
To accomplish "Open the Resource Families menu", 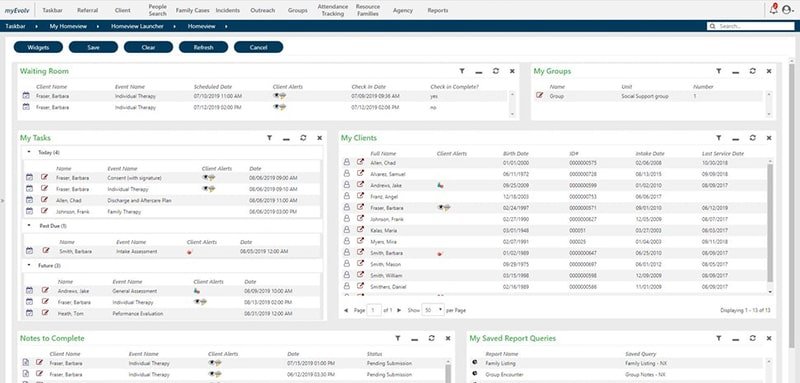I will 368,10.
